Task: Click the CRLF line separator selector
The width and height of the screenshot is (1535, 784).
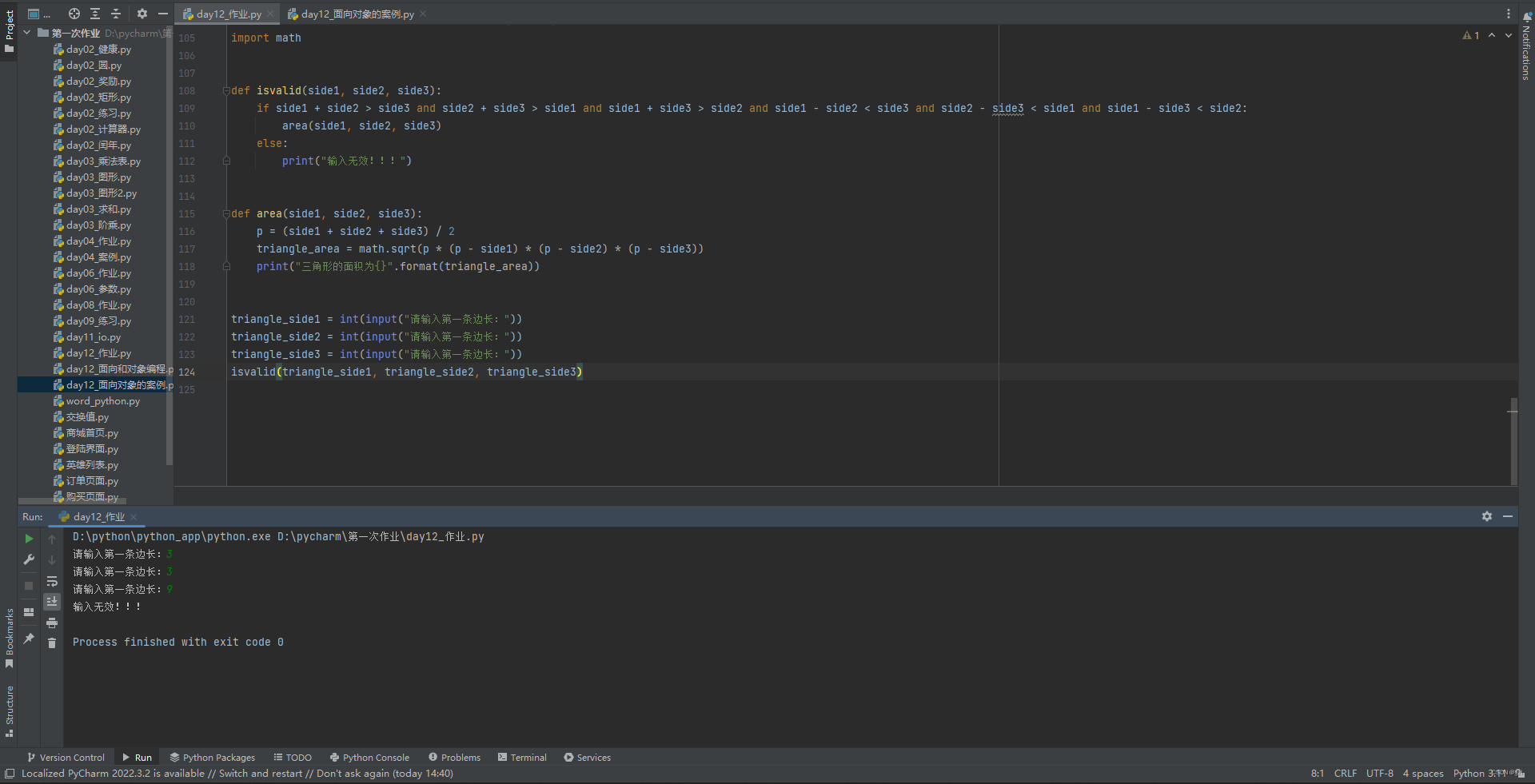Action: [x=1345, y=773]
